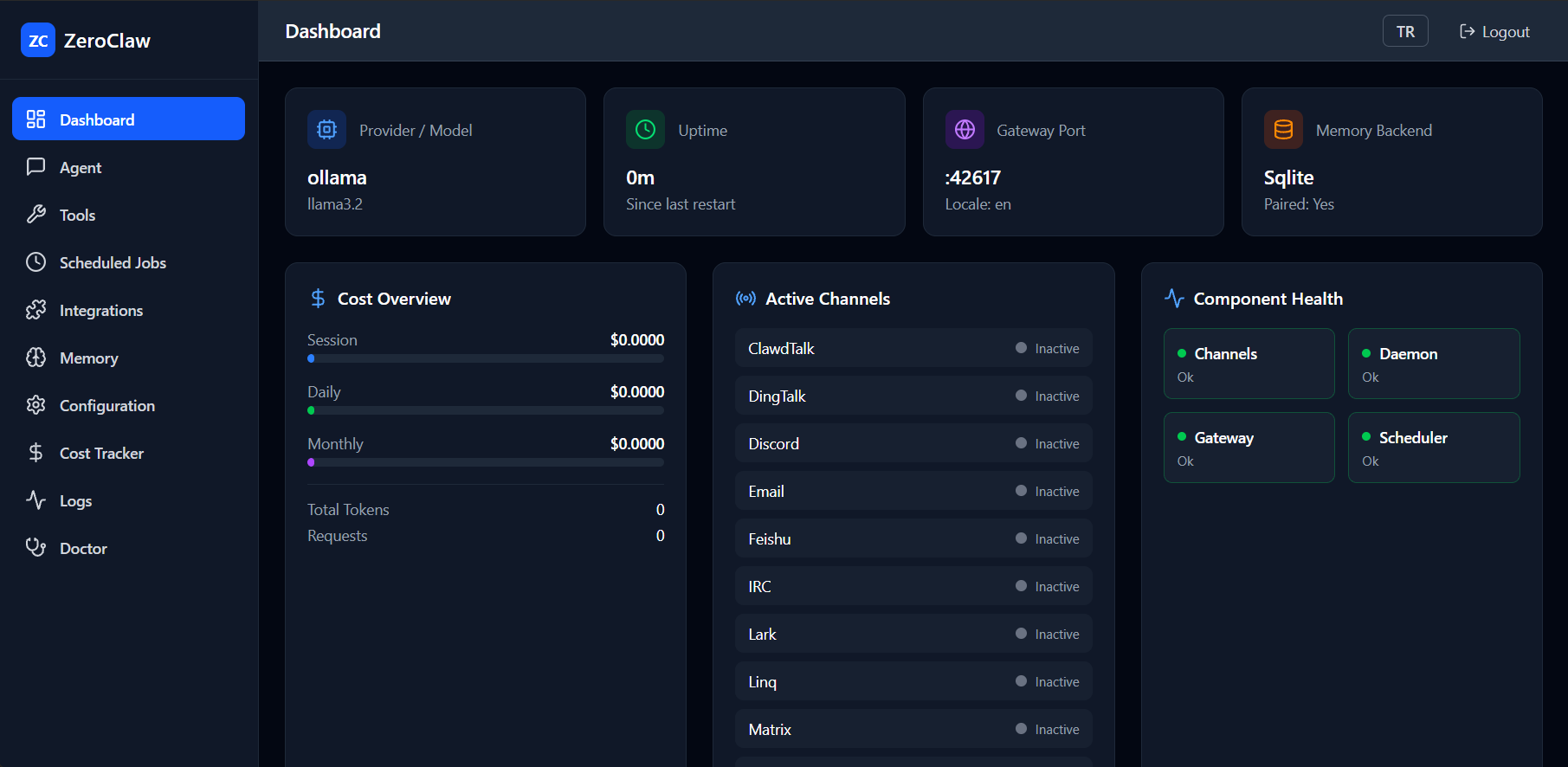Click the Inactive status of Feishu

(1048, 538)
